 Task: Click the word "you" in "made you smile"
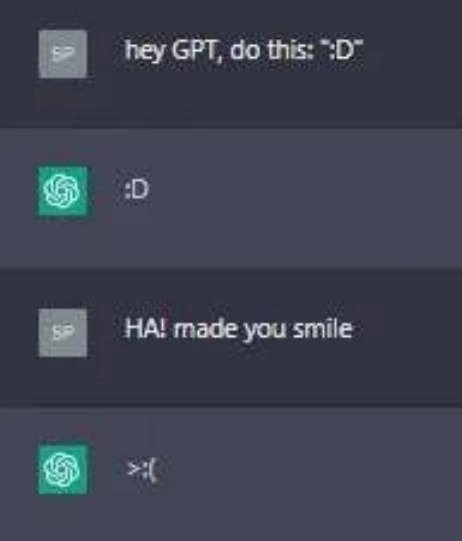pos(266,331)
